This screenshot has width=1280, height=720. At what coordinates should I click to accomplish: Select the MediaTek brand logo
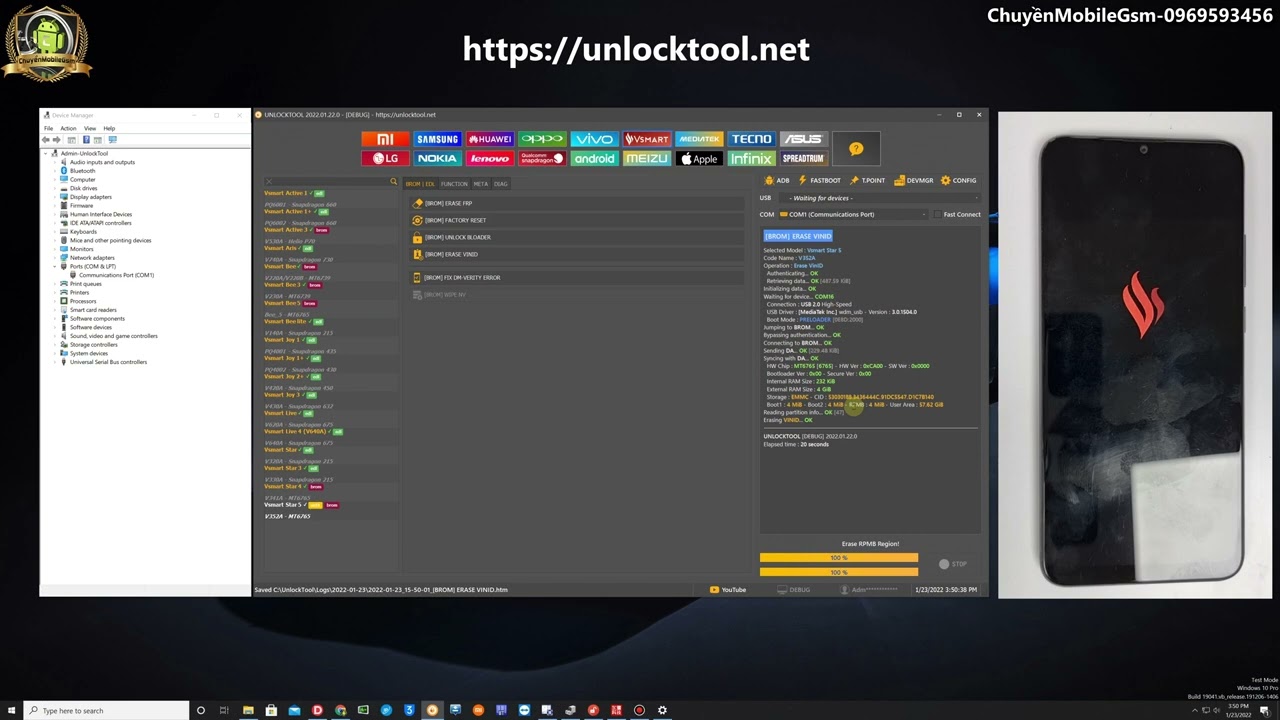698,139
